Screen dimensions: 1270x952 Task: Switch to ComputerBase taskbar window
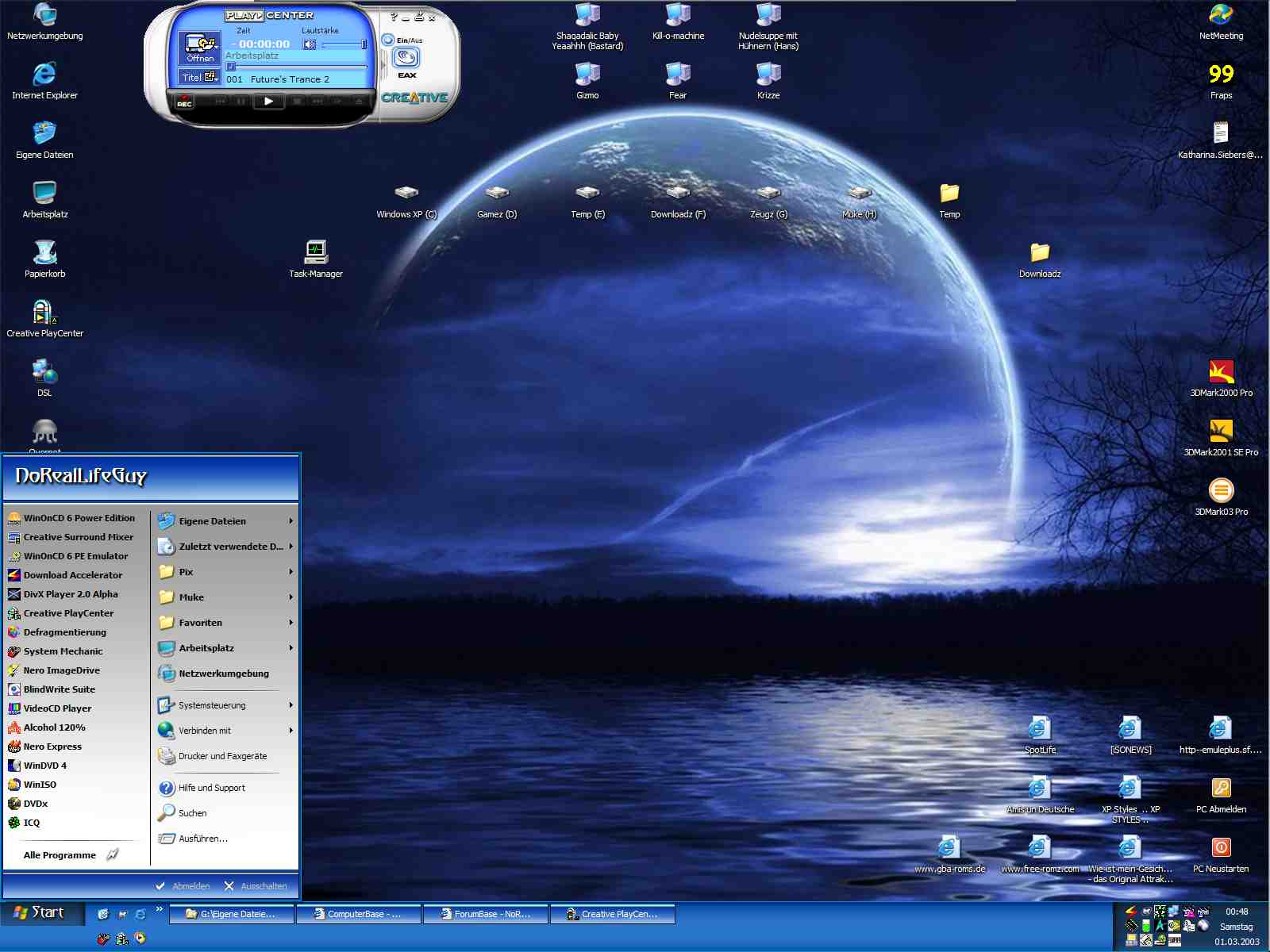click(359, 914)
